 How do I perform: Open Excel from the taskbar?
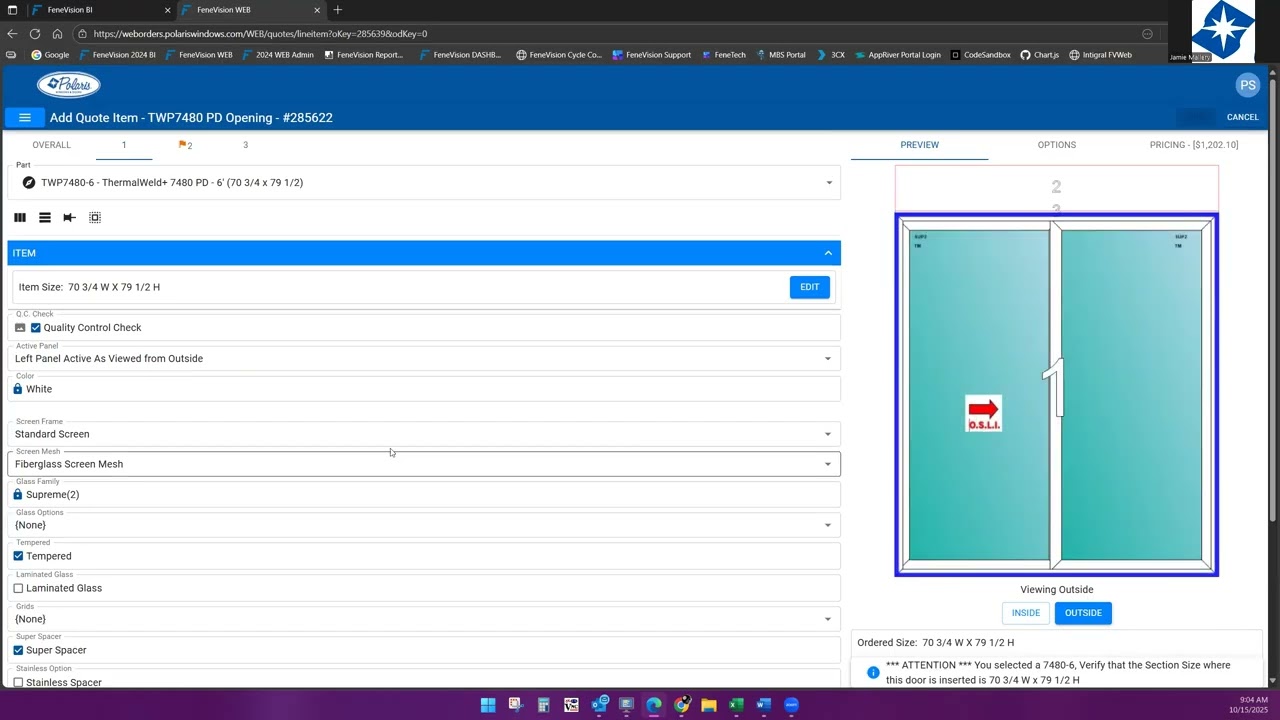pos(736,705)
